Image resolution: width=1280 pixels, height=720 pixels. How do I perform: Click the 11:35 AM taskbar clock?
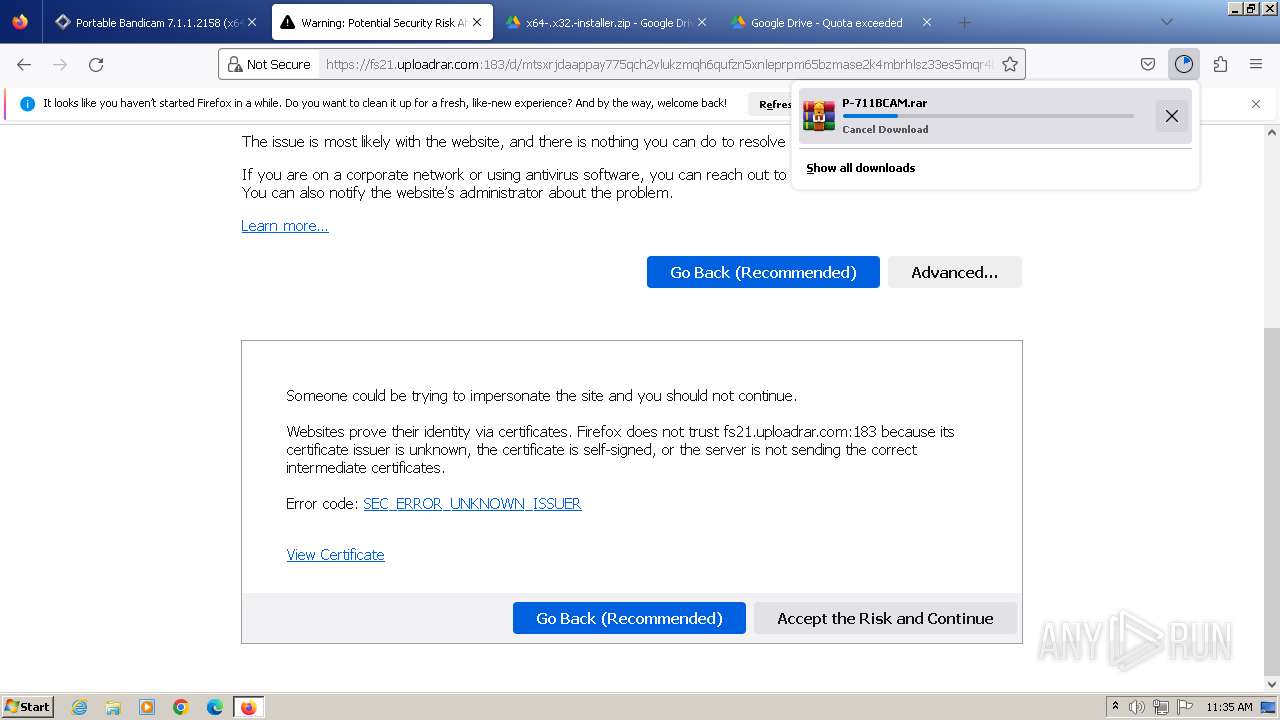coord(1230,707)
